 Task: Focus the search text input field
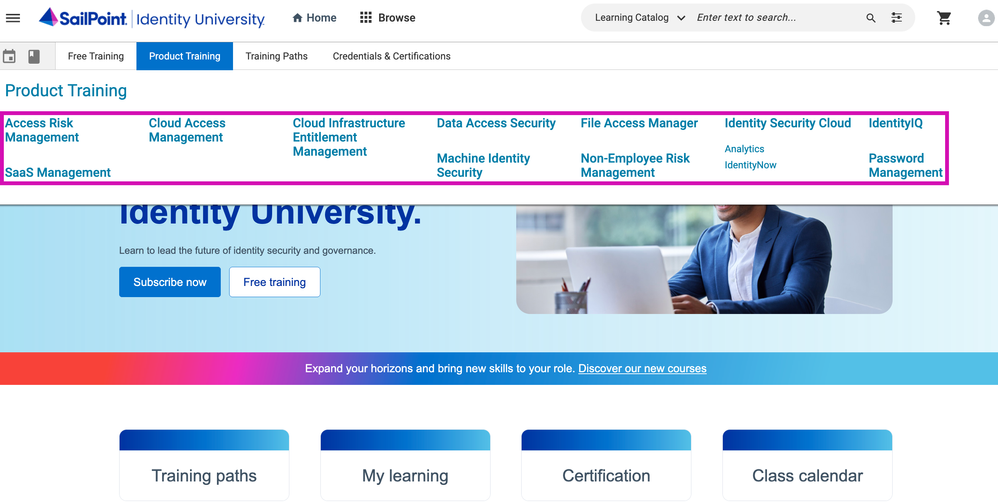click(775, 18)
